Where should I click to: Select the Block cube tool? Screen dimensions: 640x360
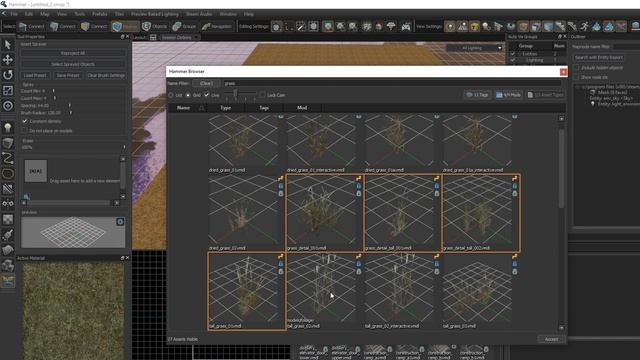coord(8,143)
